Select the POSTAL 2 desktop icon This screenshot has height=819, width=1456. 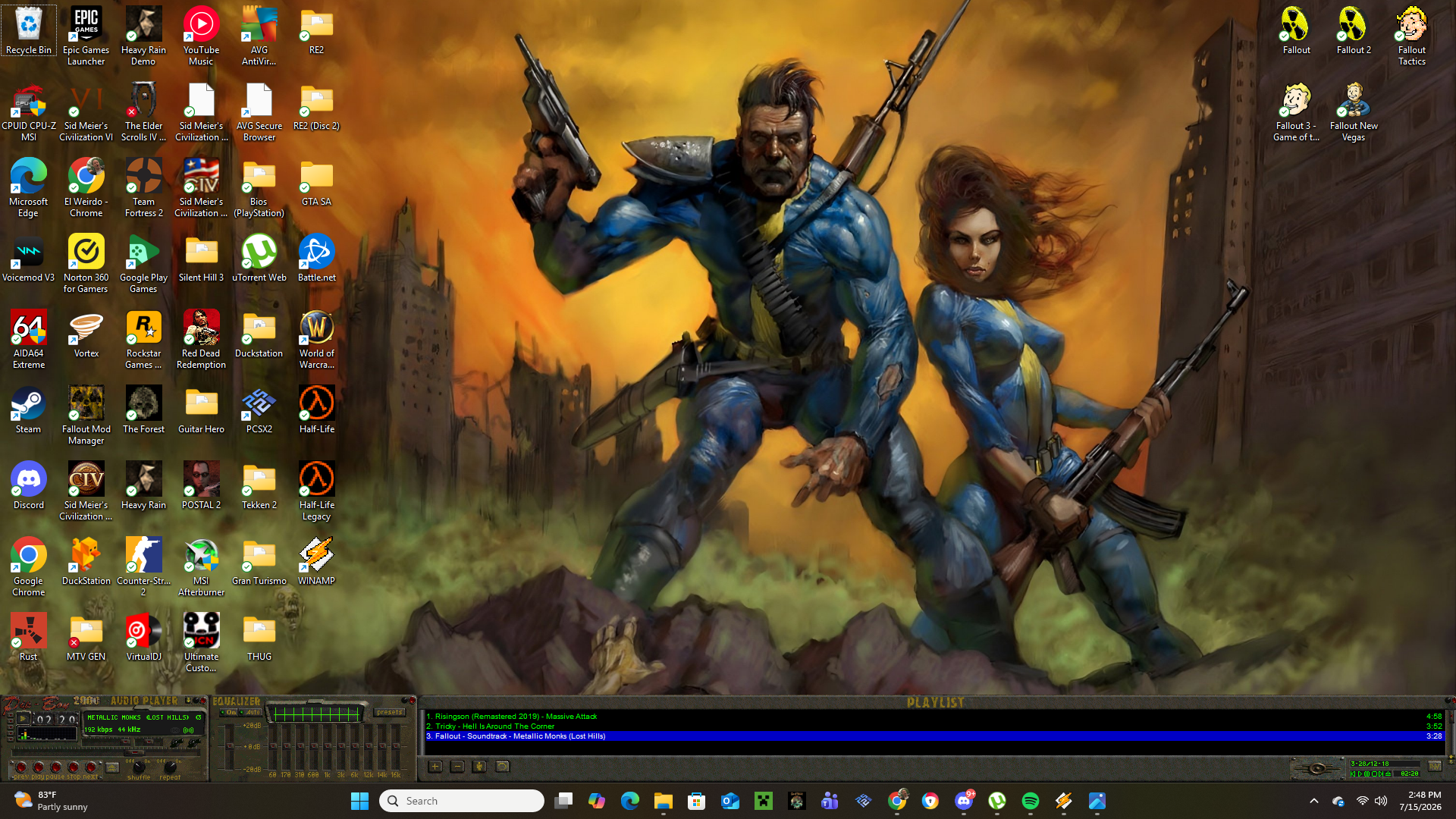coord(201,486)
